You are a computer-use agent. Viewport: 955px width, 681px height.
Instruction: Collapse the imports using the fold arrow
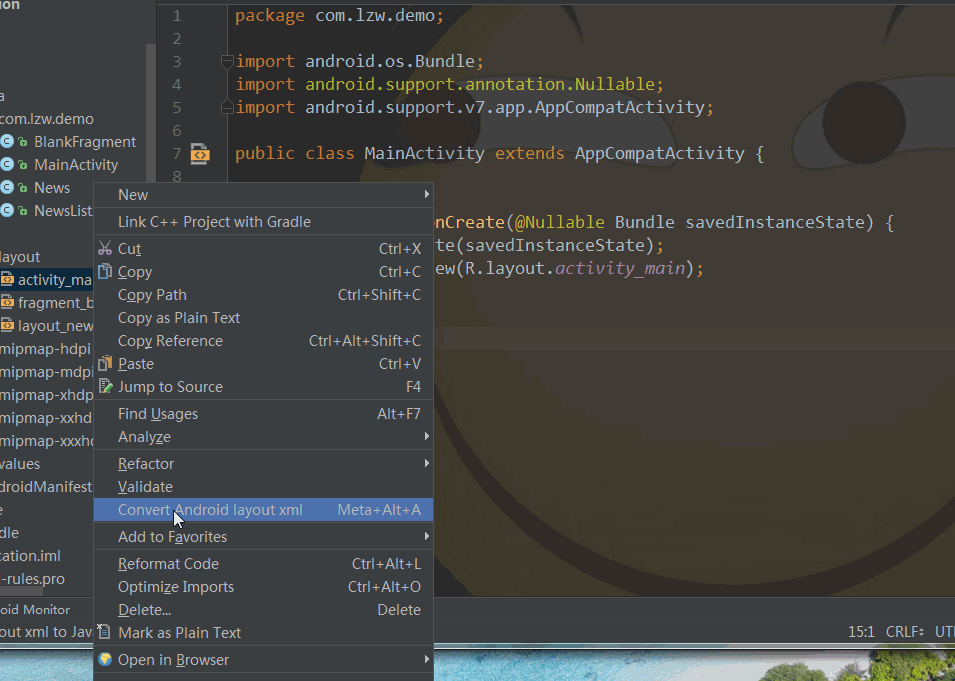[x=227, y=61]
